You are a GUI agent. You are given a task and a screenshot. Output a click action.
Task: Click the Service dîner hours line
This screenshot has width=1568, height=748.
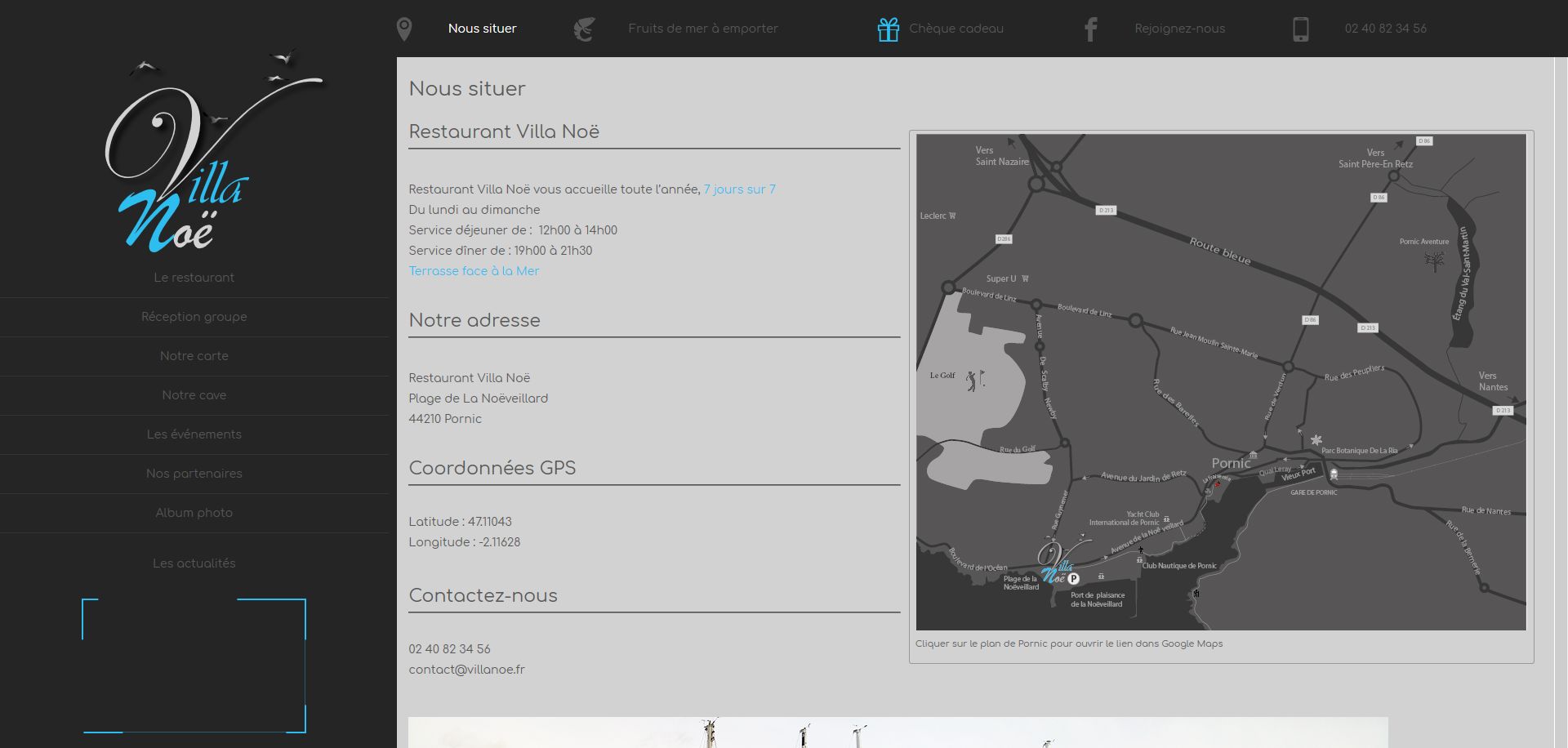click(501, 251)
